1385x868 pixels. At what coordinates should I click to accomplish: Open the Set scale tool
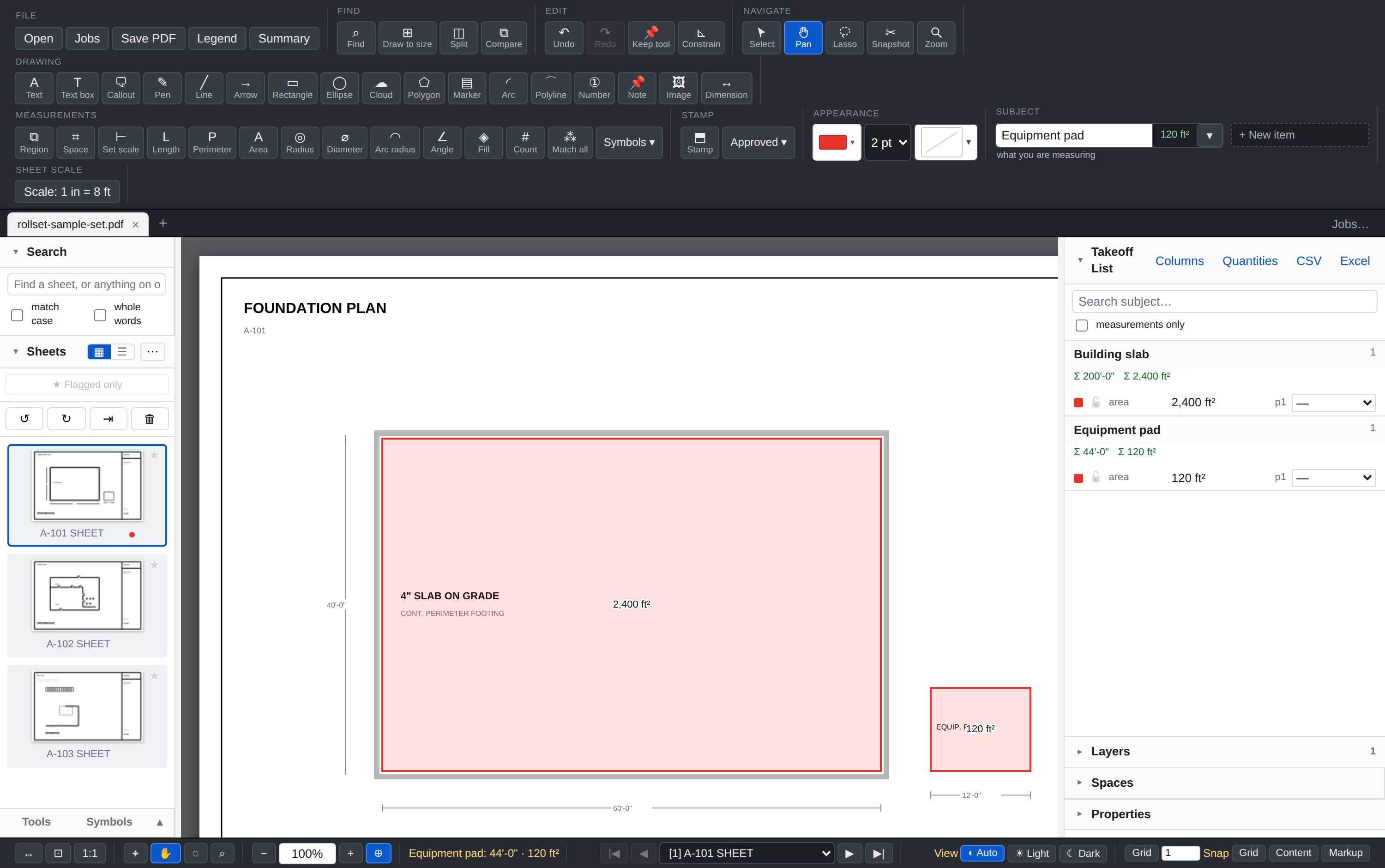point(120,142)
